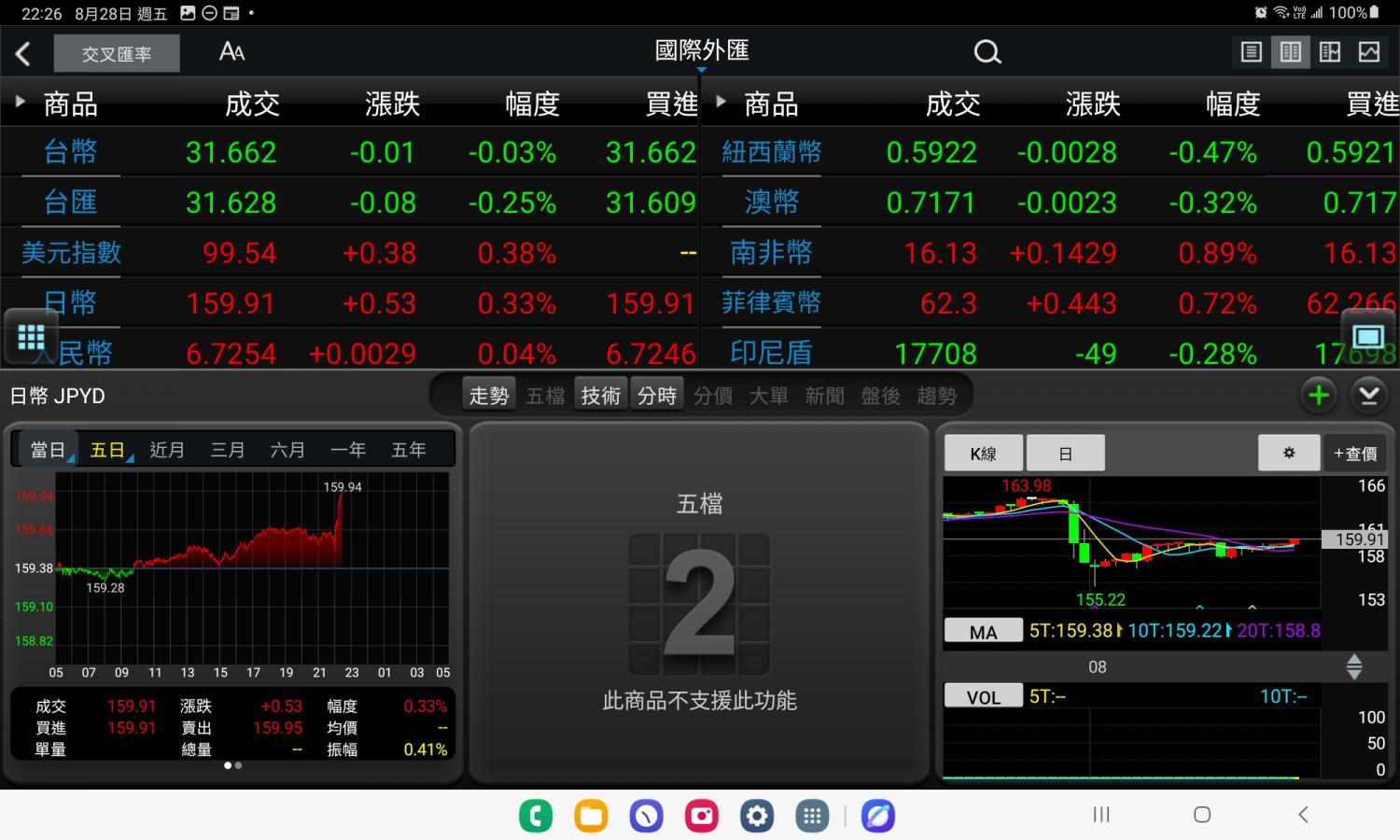The height and width of the screenshot is (840, 1400).
Task: Toggle the 技術 panel button
Action: coord(601,396)
